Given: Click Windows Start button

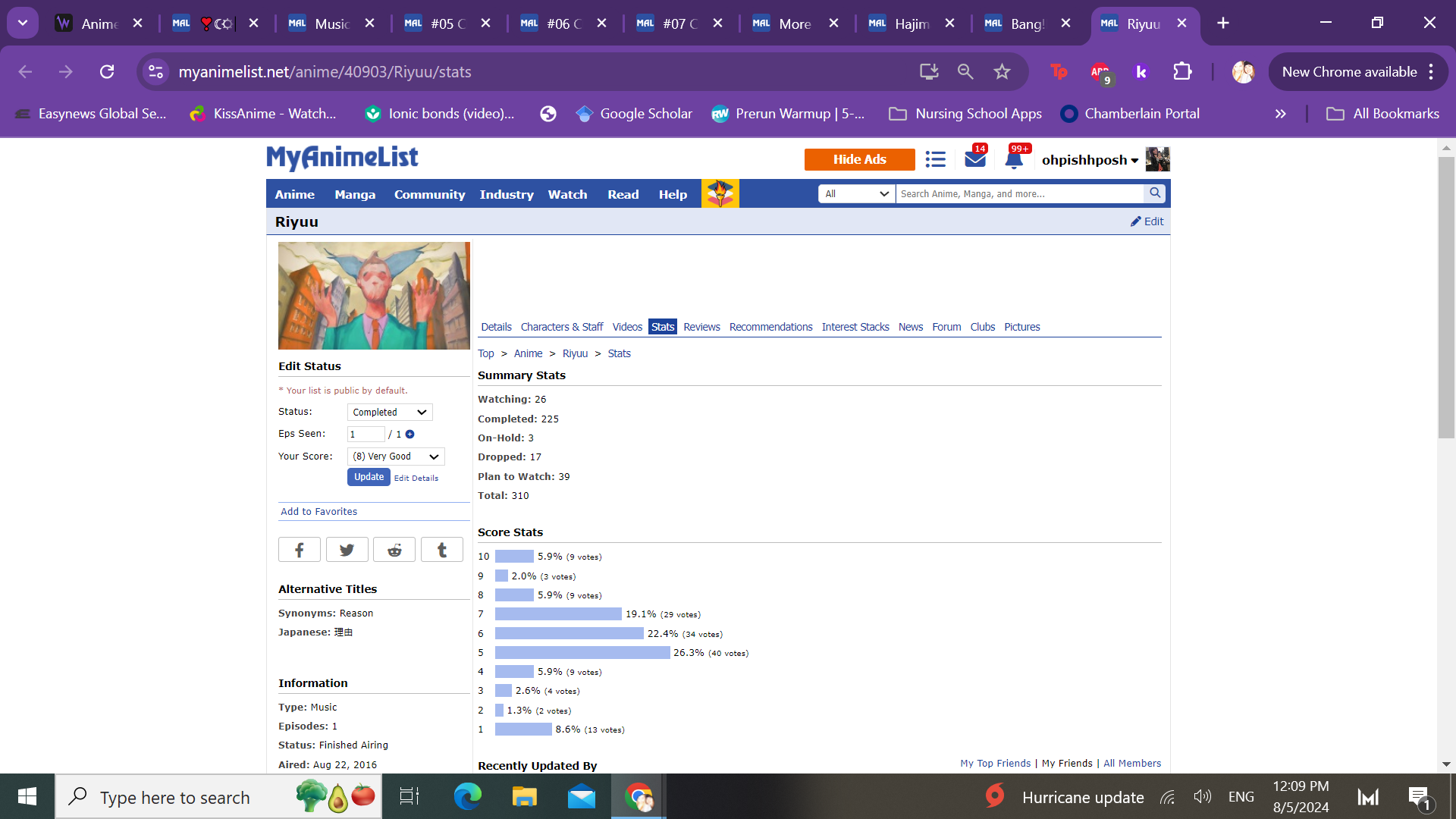Looking at the screenshot, I should 27,797.
